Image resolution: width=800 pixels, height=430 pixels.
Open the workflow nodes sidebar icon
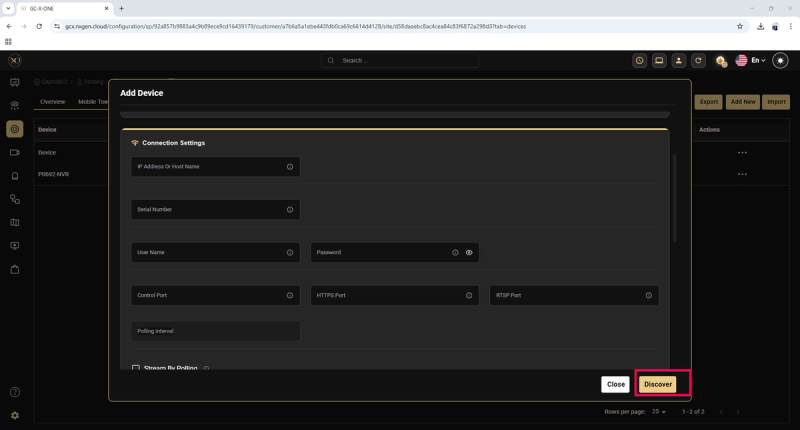tap(15, 199)
